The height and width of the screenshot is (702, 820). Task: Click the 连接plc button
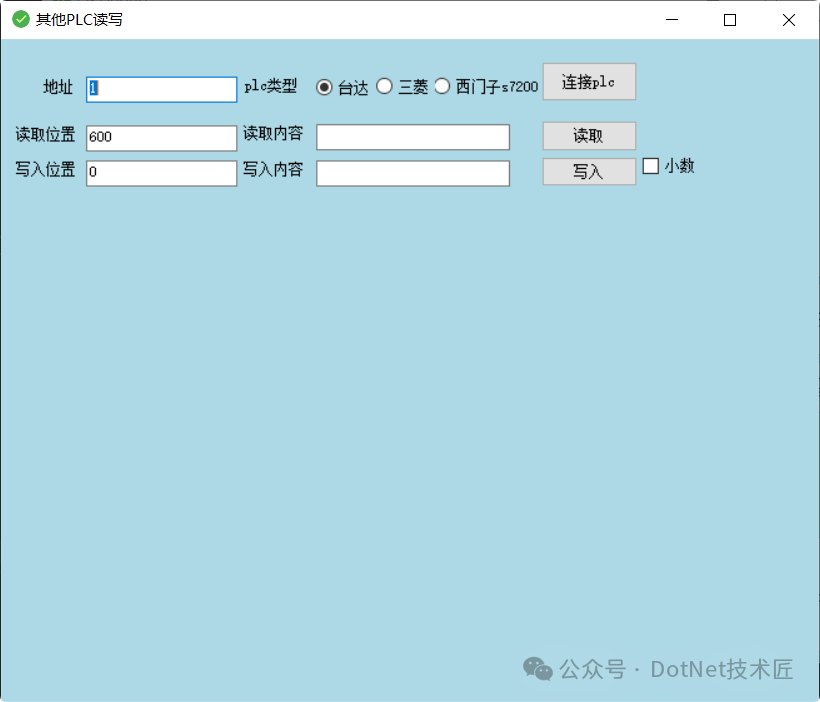tap(589, 82)
